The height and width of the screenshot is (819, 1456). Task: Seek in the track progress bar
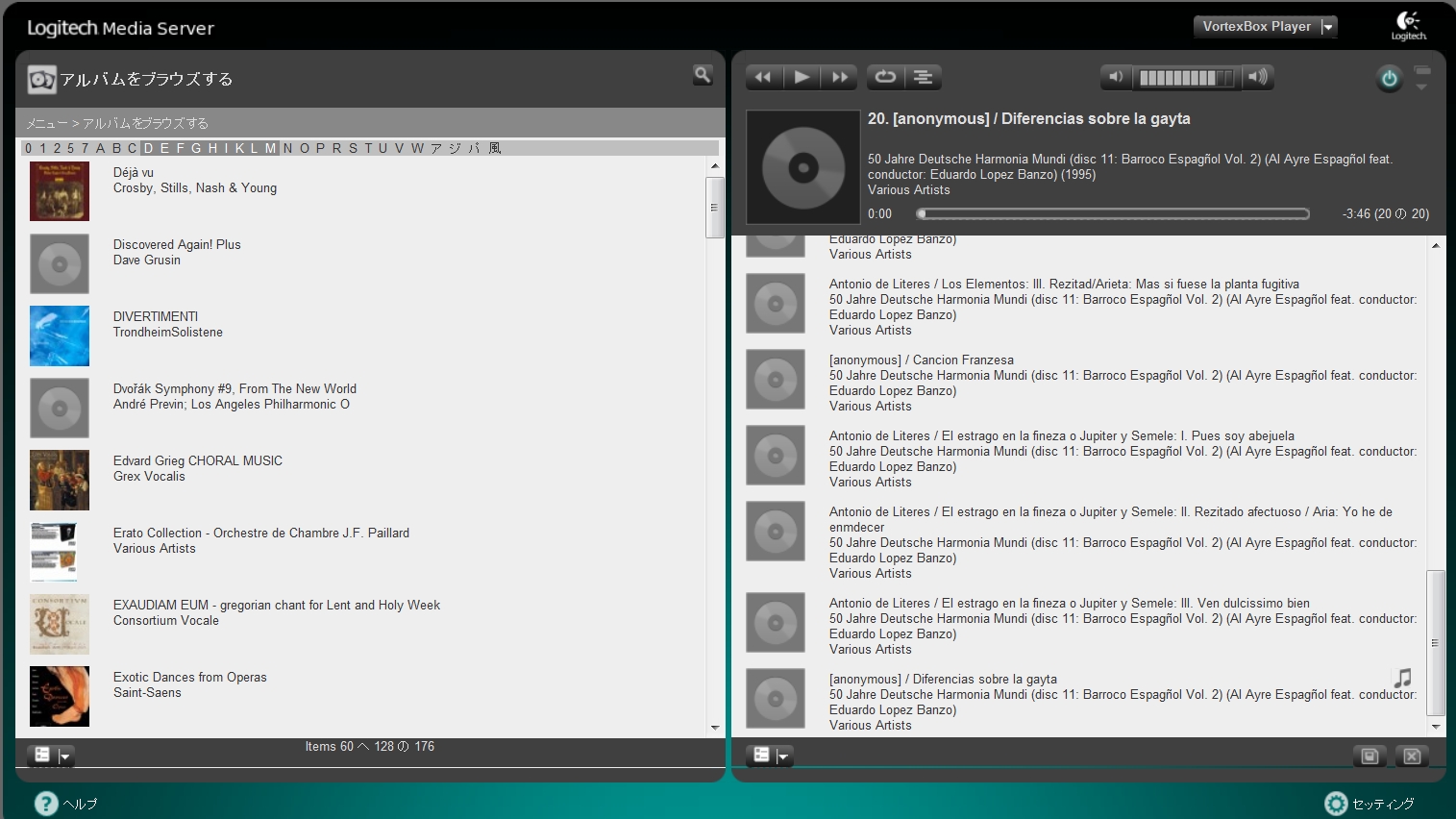tap(1113, 213)
